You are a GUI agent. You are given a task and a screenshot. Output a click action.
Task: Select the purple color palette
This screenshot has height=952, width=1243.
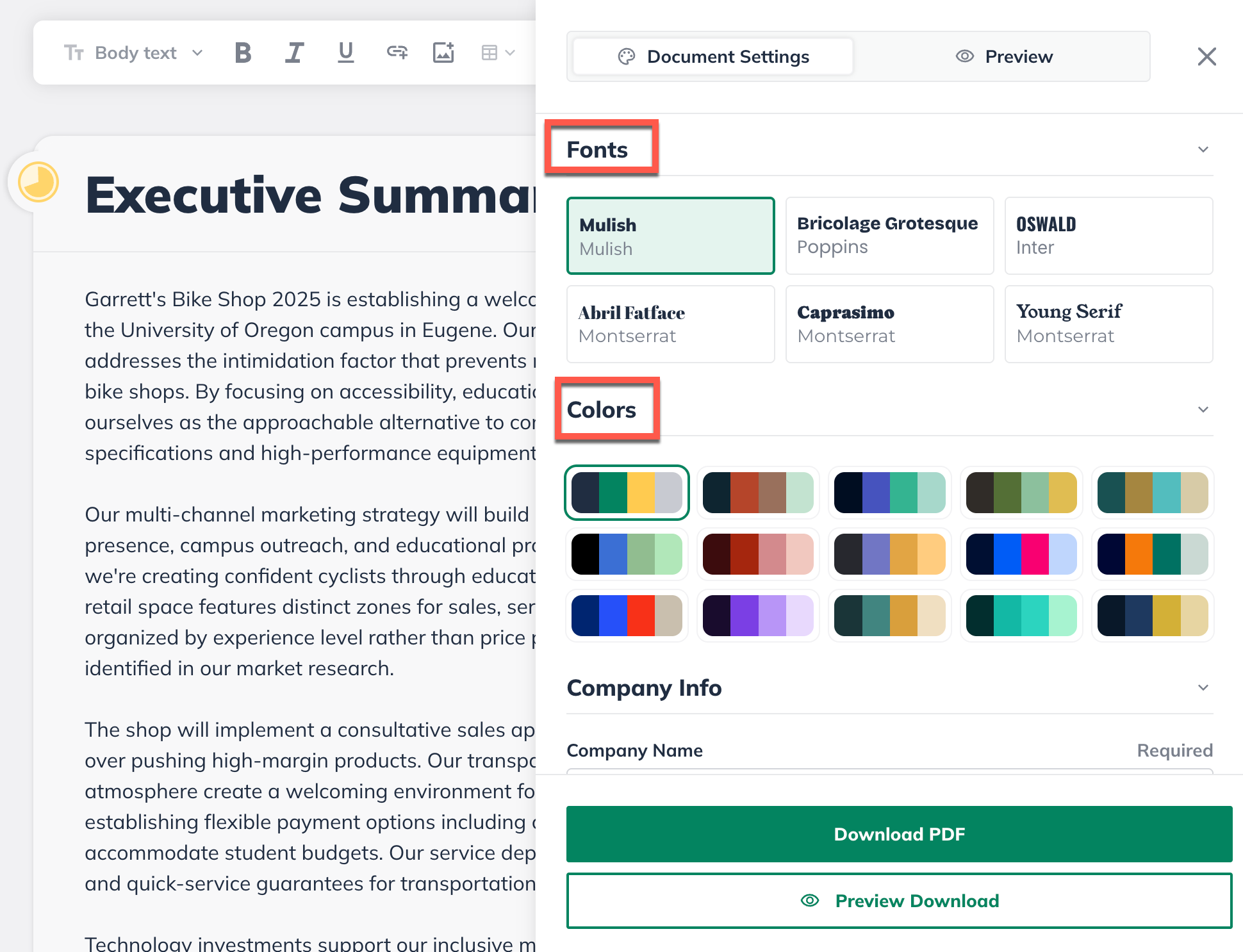(x=758, y=615)
